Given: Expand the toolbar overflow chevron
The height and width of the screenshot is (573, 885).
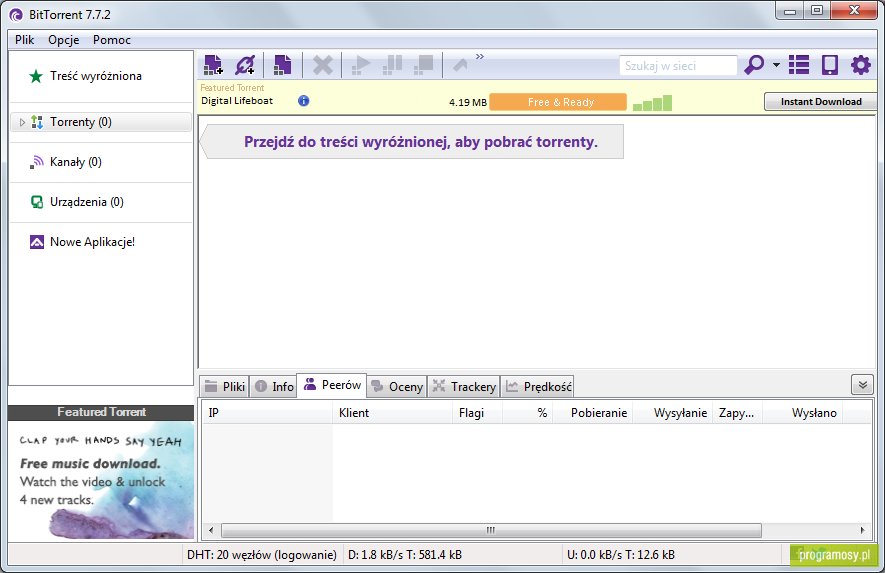Looking at the screenshot, I should point(480,56).
